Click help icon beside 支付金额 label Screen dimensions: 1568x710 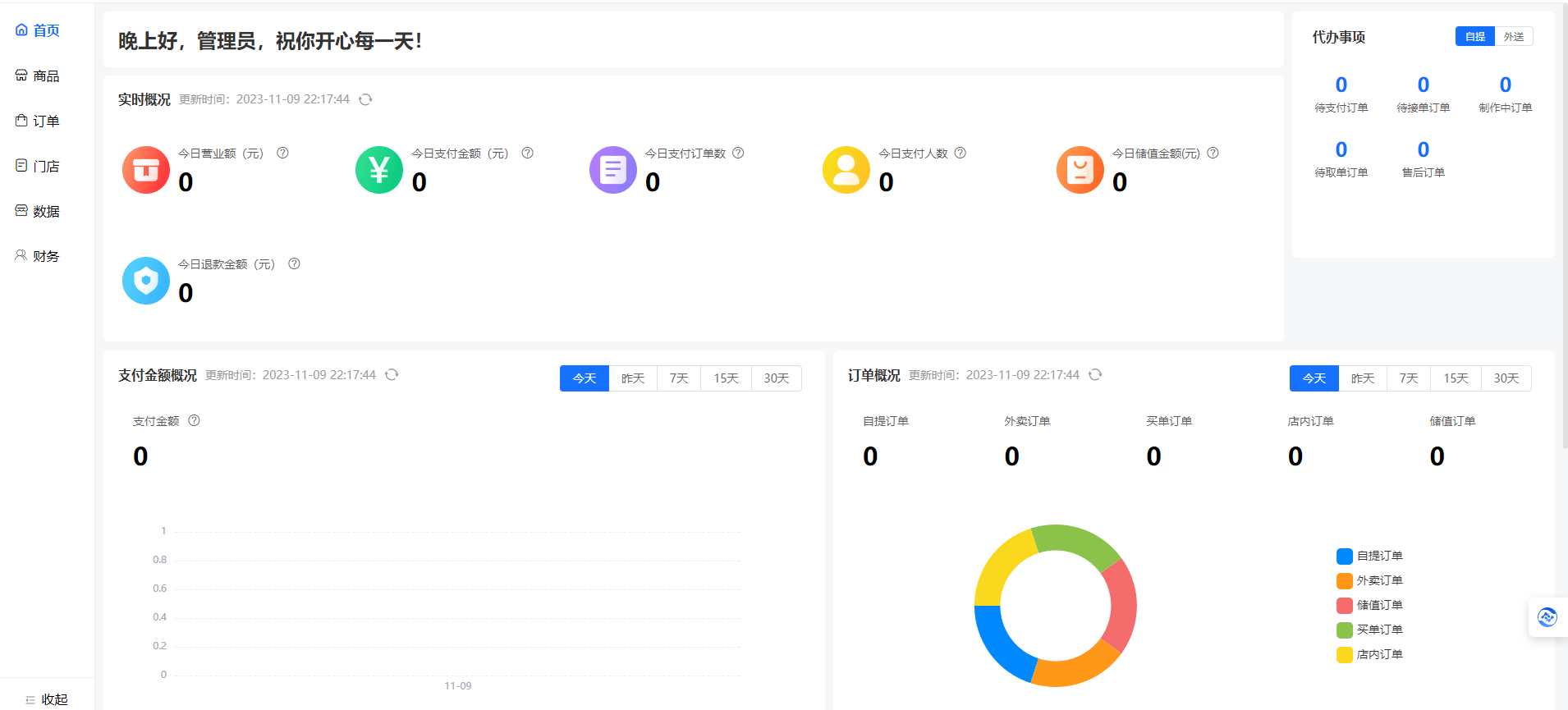click(x=194, y=420)
